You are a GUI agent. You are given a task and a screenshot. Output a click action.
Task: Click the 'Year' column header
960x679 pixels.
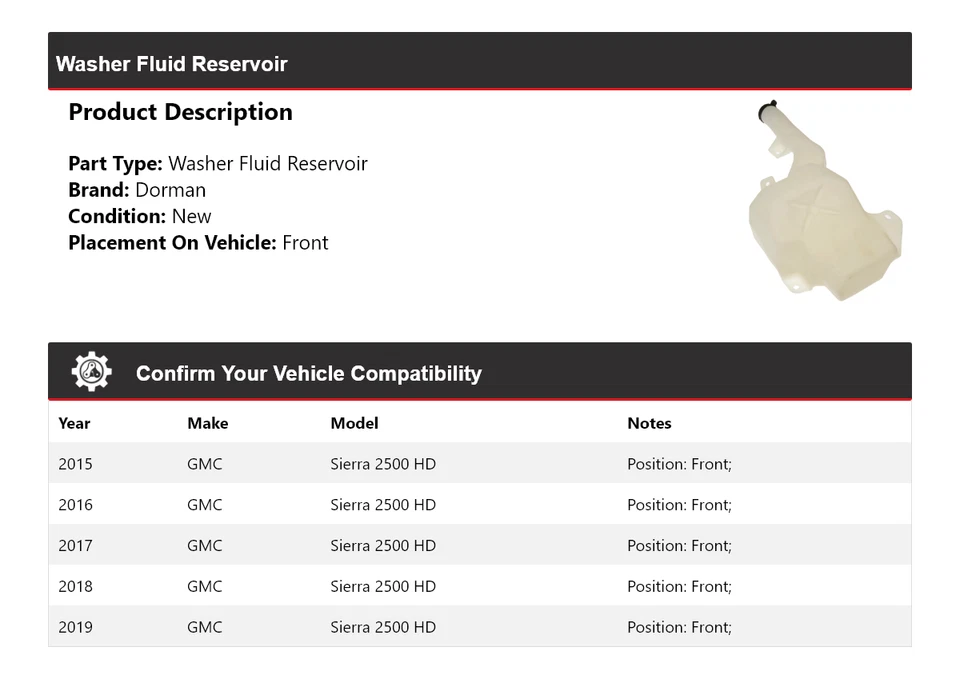tap(74, 423)
